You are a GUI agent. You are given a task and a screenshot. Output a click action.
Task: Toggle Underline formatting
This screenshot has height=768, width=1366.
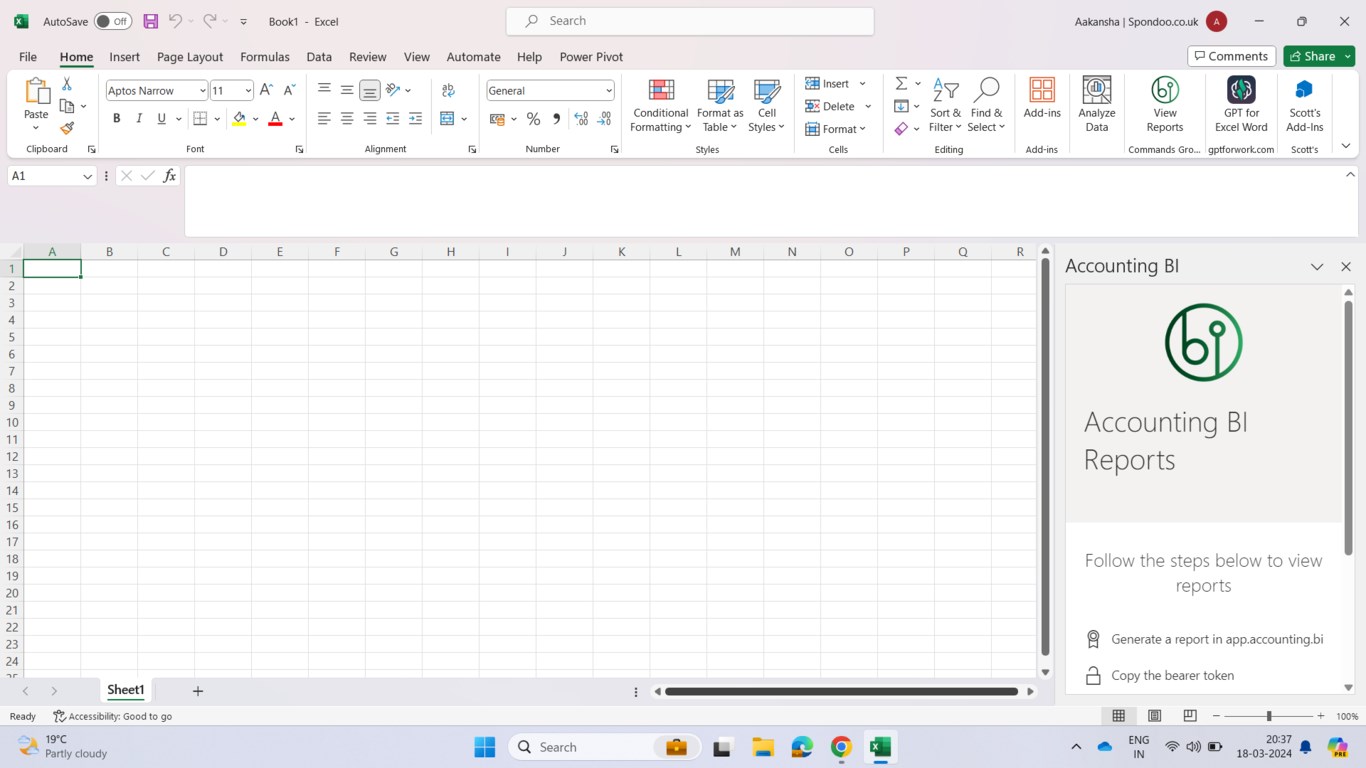[161, 119]
